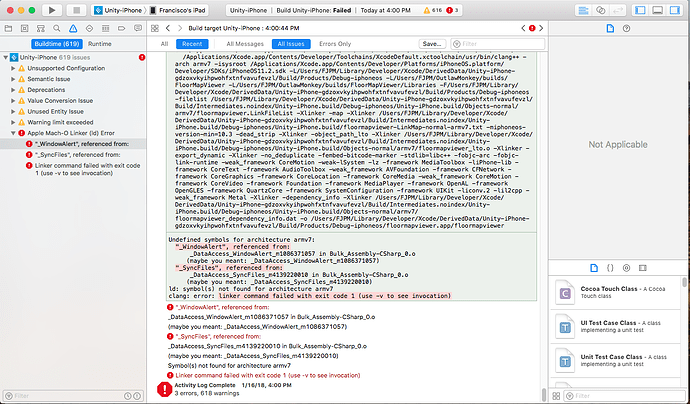
Task: Collapse Unity-iPhone 619 issues group
Action: coord(6,57)
